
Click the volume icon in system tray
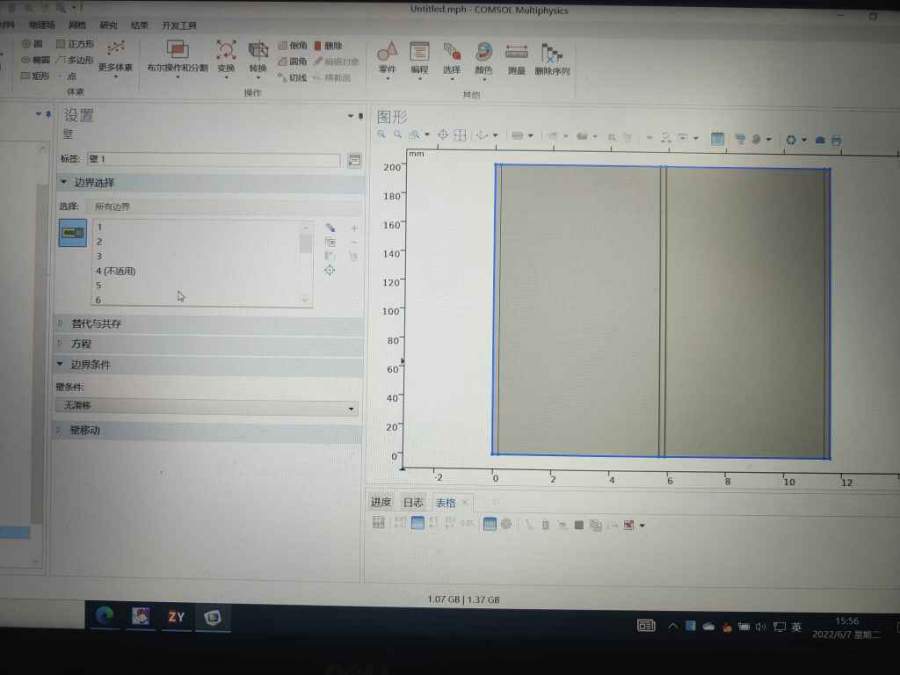point(761,627)
